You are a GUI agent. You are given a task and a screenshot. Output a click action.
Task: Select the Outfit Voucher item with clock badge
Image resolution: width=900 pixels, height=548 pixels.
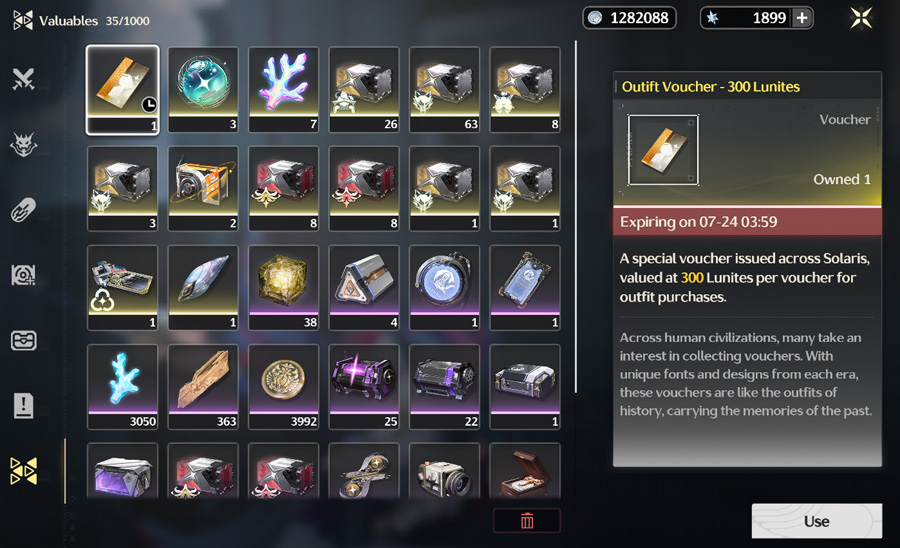click(x=123, y=90)
